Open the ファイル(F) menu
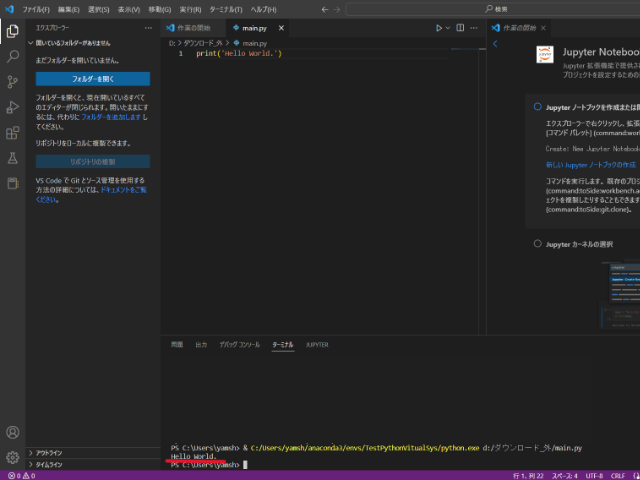 (x=36, y=9)
